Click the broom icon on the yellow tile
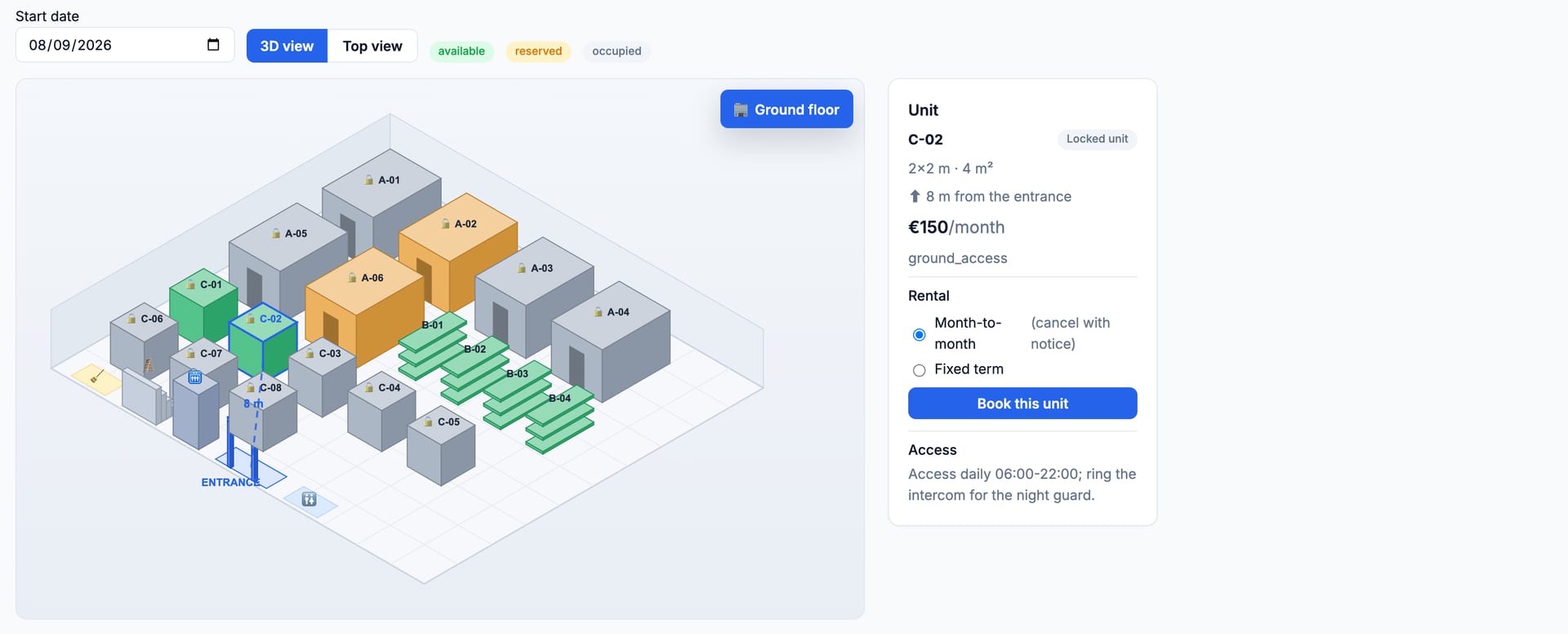The height and width of the screenshot is (634, 1568). tap(96, 377)
